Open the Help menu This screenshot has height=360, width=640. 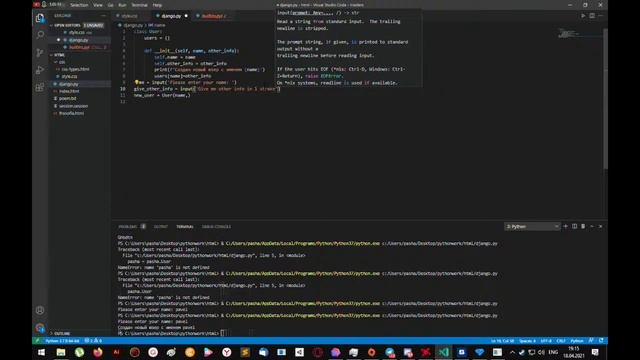pos(157,5)
